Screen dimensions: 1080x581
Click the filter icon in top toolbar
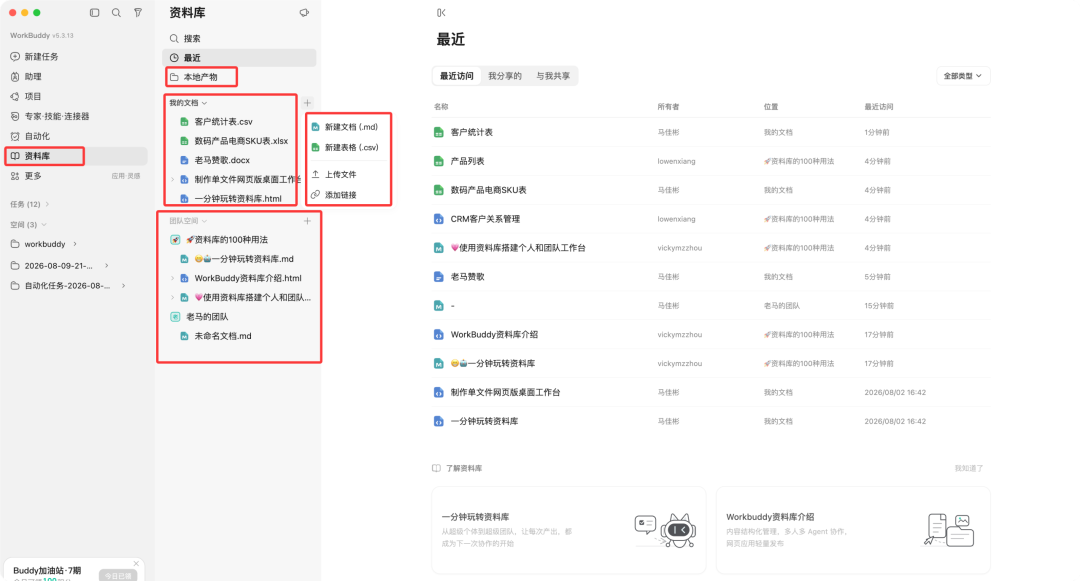point(138,12)
